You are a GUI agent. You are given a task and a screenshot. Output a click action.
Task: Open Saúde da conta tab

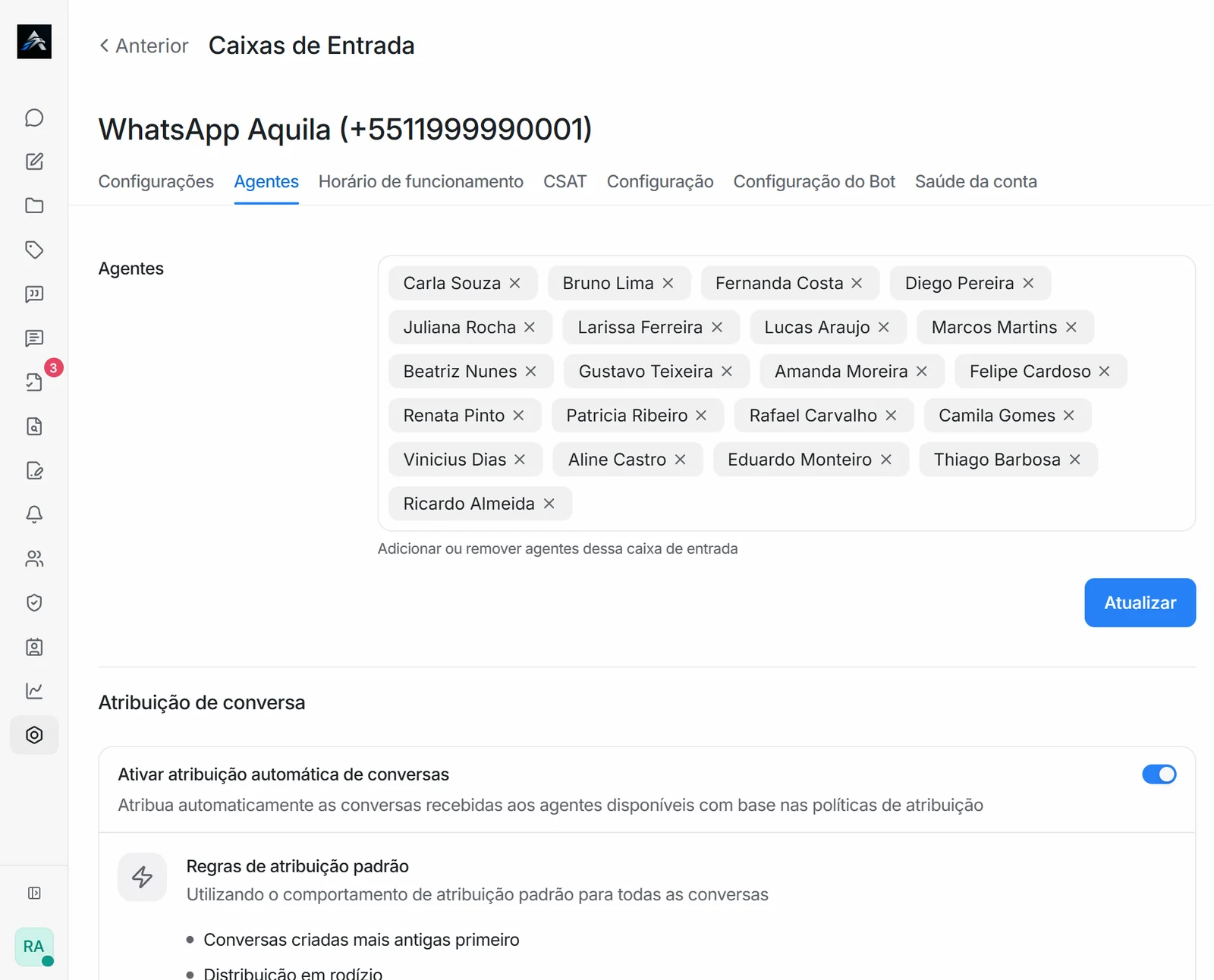(x=976, y=181)
